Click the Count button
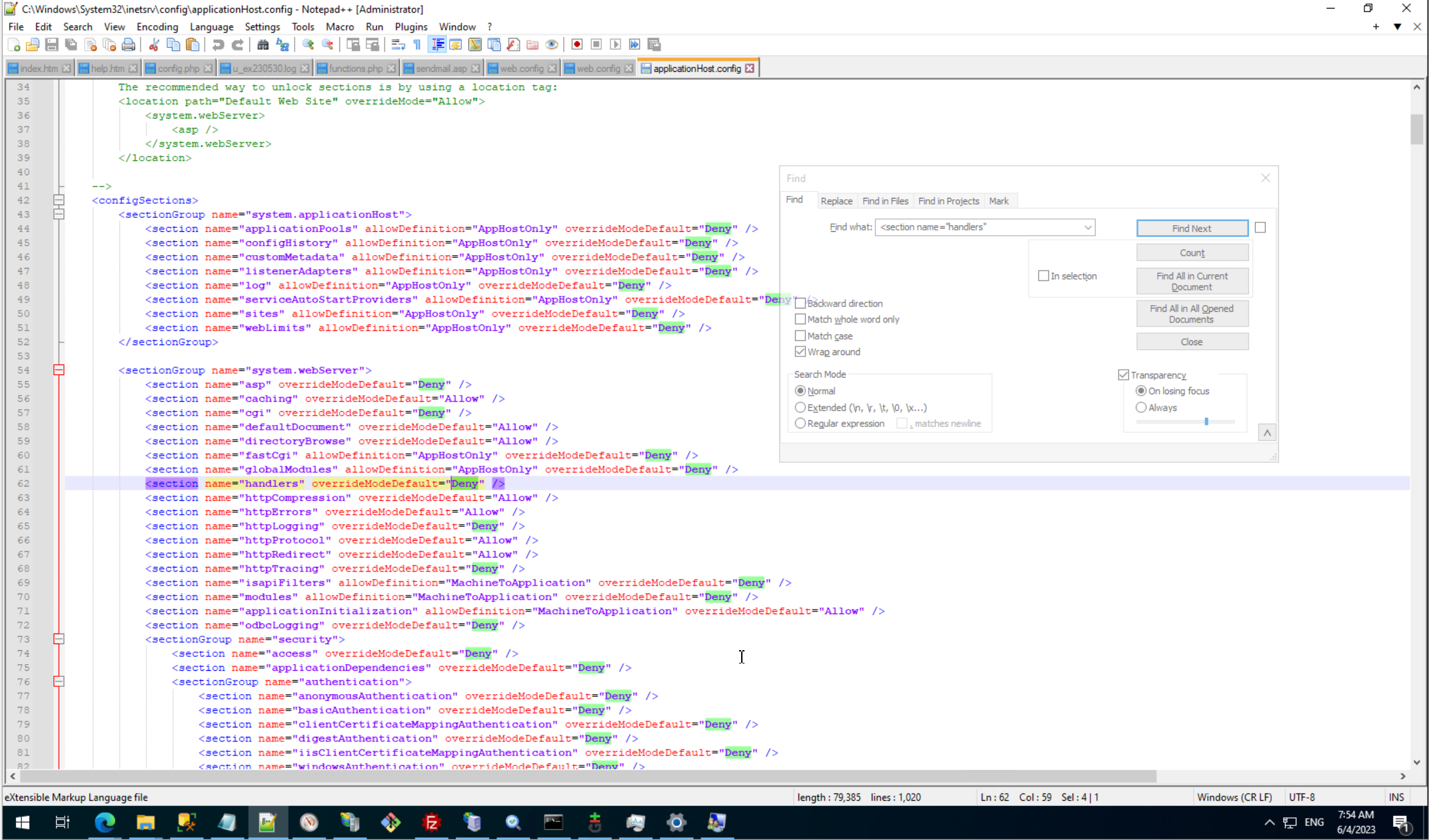Viewport: 1429px width, 840px height. point(1192,253)
